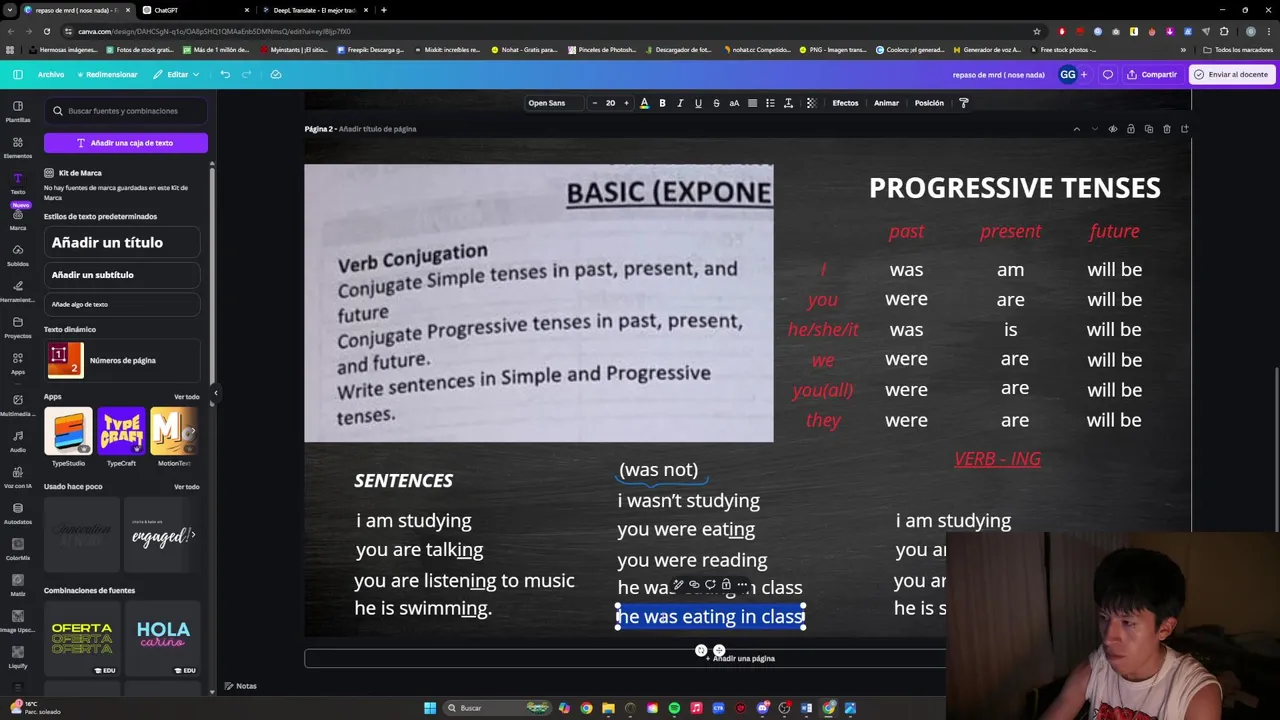Open the comments speech bubble
Screen dimensions: 1280x720
click(1108, 74)
